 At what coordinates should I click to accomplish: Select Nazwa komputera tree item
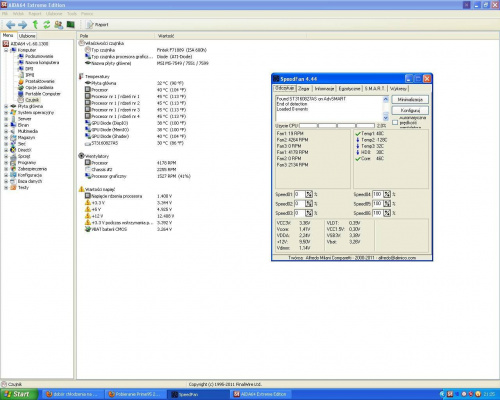(42, 62)
